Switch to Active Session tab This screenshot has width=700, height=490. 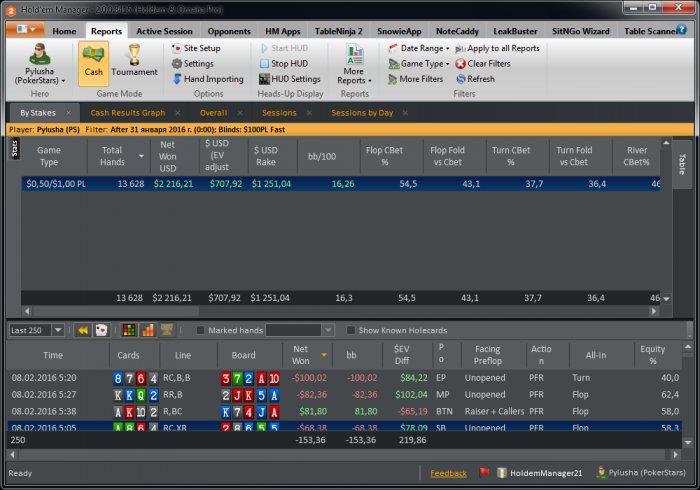pos(164,31)
